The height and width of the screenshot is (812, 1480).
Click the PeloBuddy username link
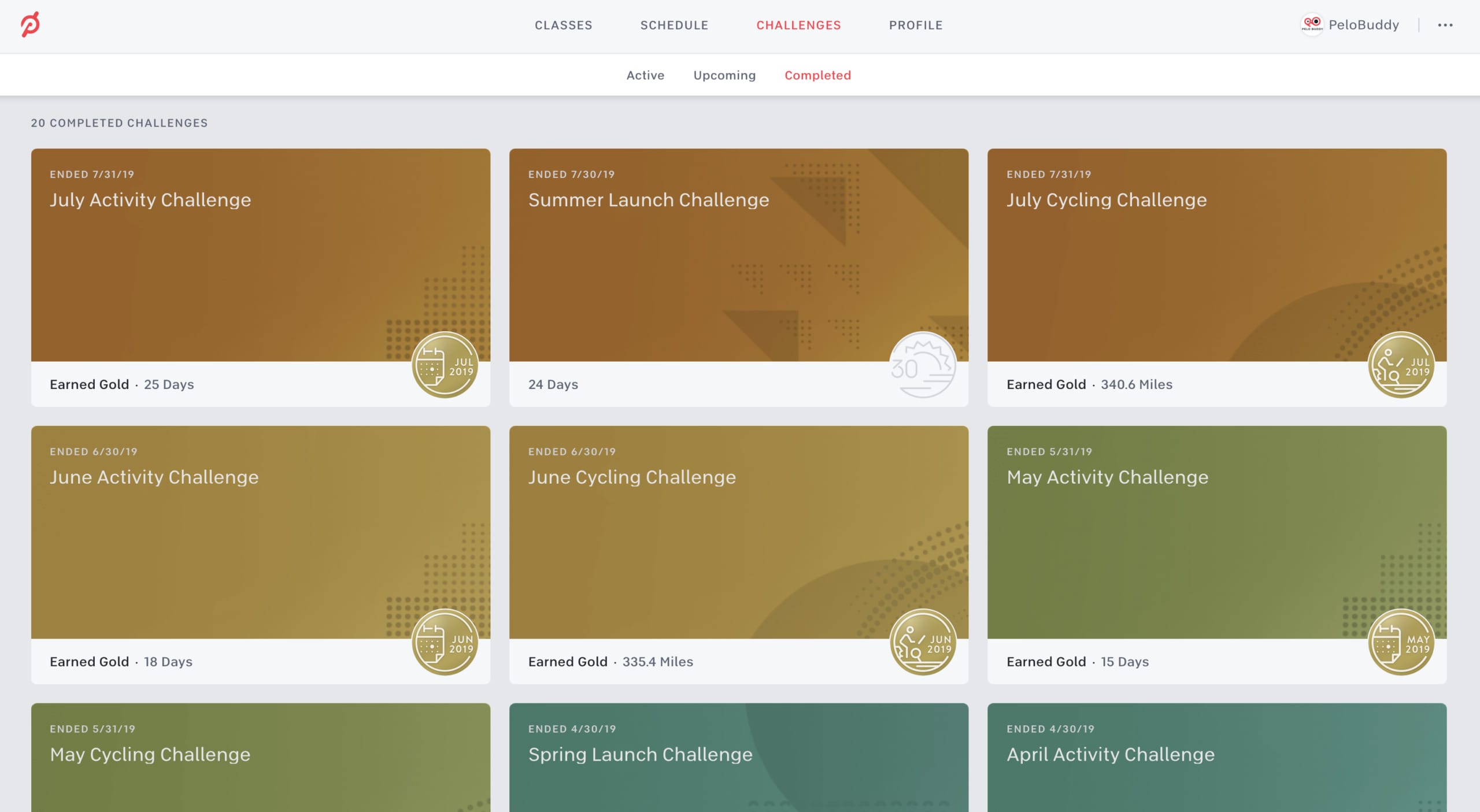click(x=1363, y=25)
